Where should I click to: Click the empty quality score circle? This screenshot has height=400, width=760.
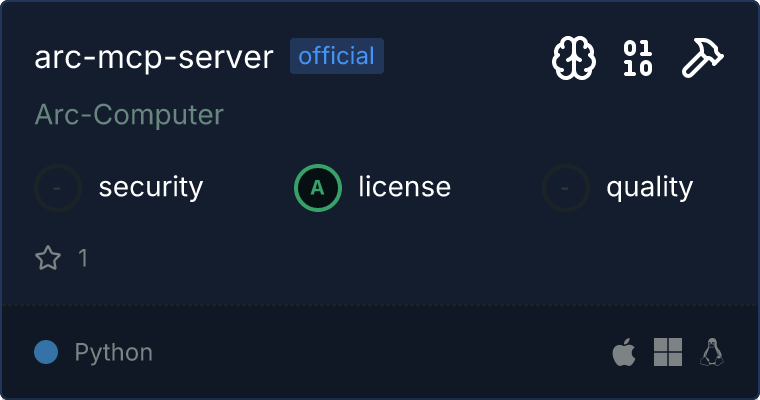click(x=566, y=188)
